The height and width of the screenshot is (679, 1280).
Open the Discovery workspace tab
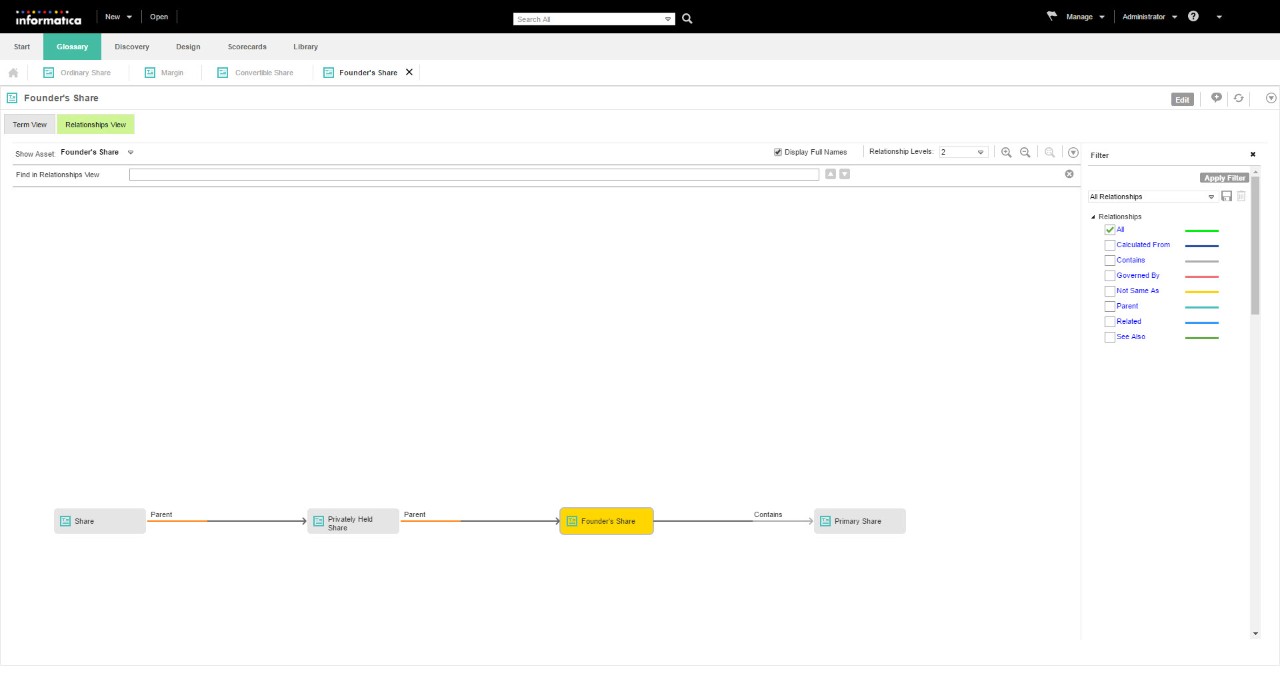point(132,47)
